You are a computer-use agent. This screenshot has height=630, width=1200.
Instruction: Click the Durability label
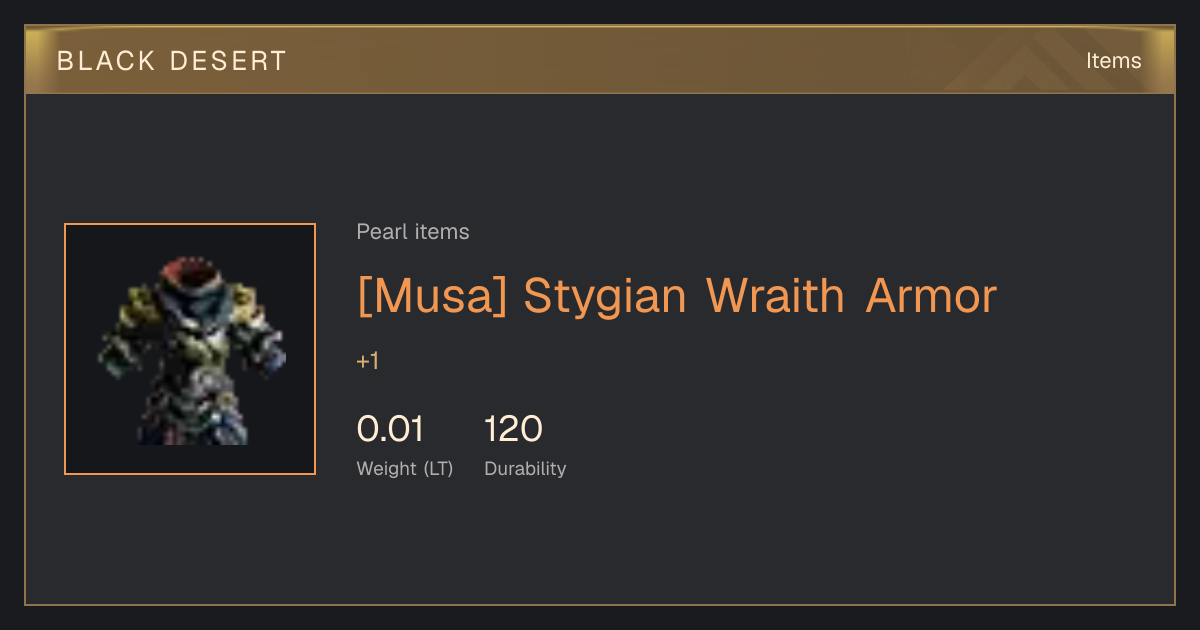click(x=525, y=469)
